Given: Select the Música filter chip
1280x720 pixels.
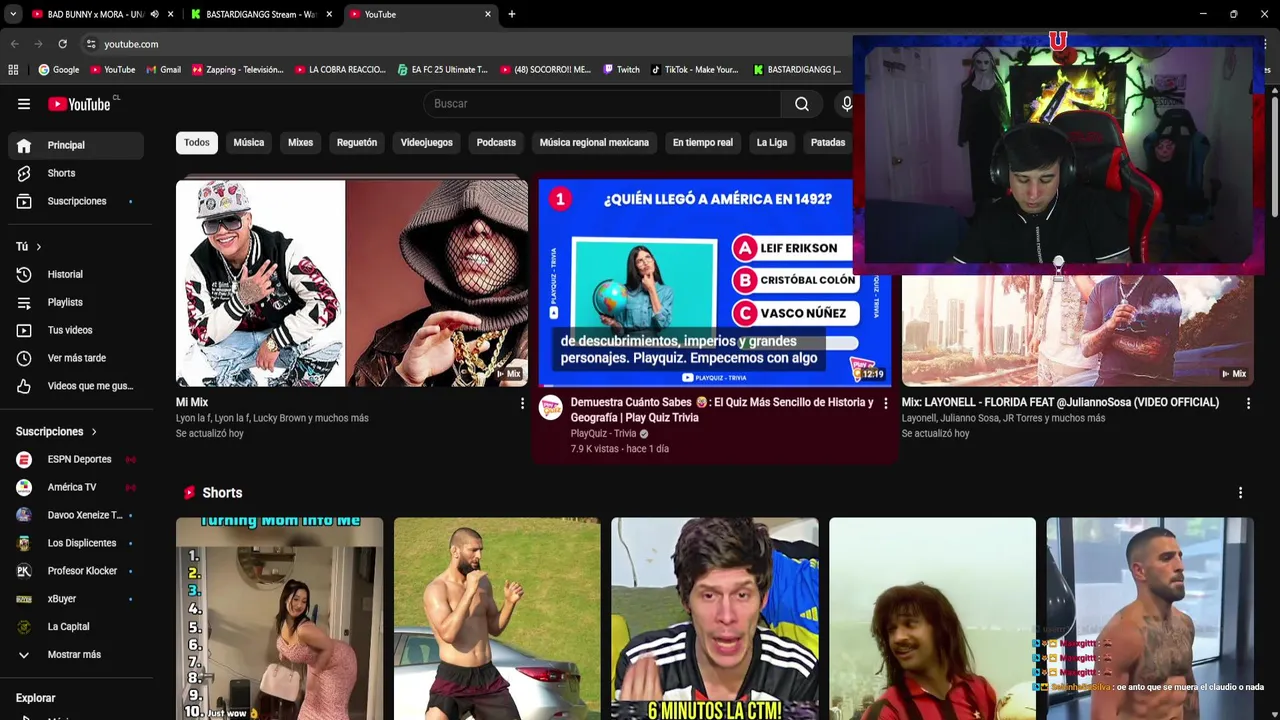Looking at the screenshot, I should tap(249, 142).
